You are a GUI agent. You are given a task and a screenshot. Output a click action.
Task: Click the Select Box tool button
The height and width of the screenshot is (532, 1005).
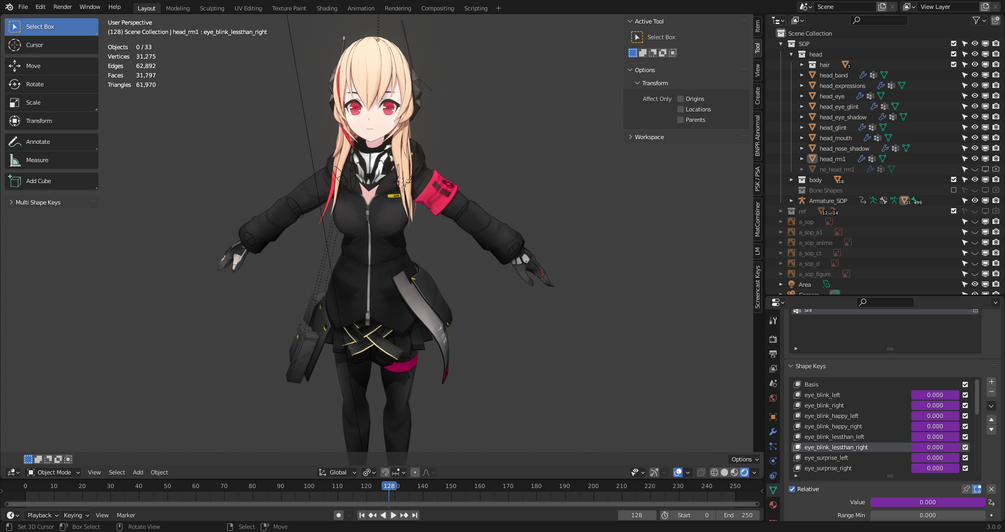51,26
